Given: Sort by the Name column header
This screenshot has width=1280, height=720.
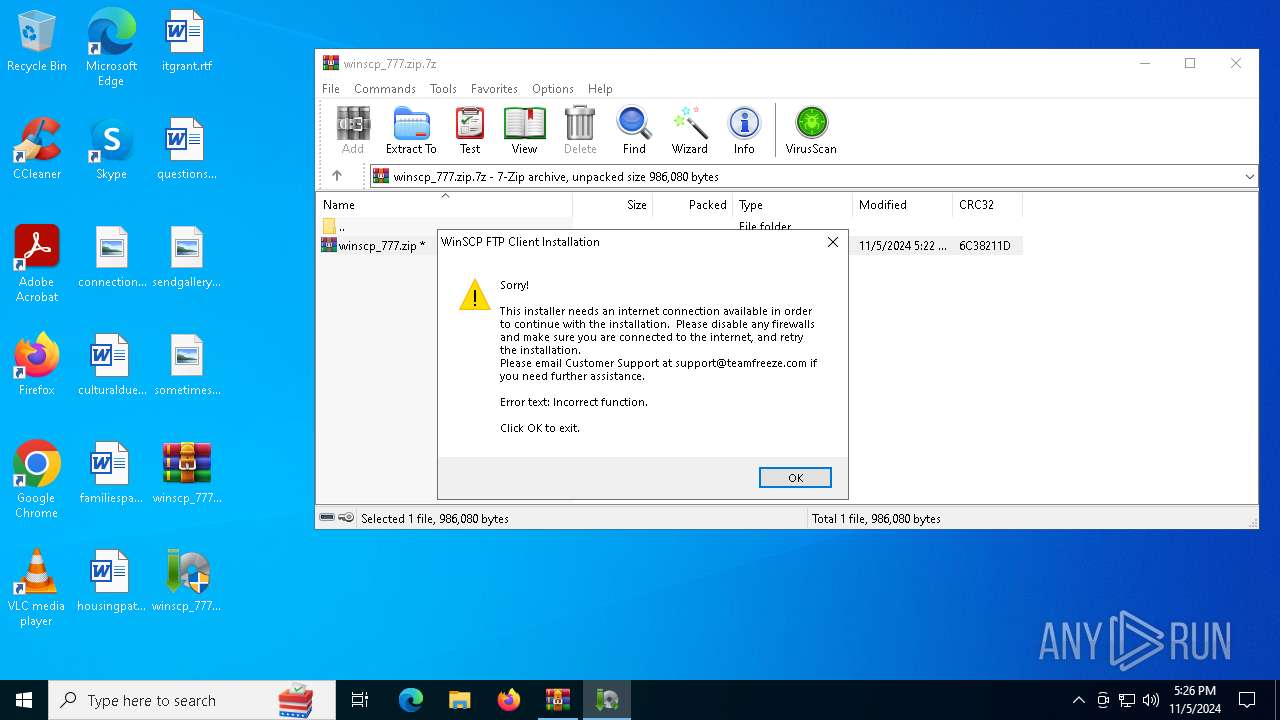Looking at the screenshot, I should click(444, 205).
